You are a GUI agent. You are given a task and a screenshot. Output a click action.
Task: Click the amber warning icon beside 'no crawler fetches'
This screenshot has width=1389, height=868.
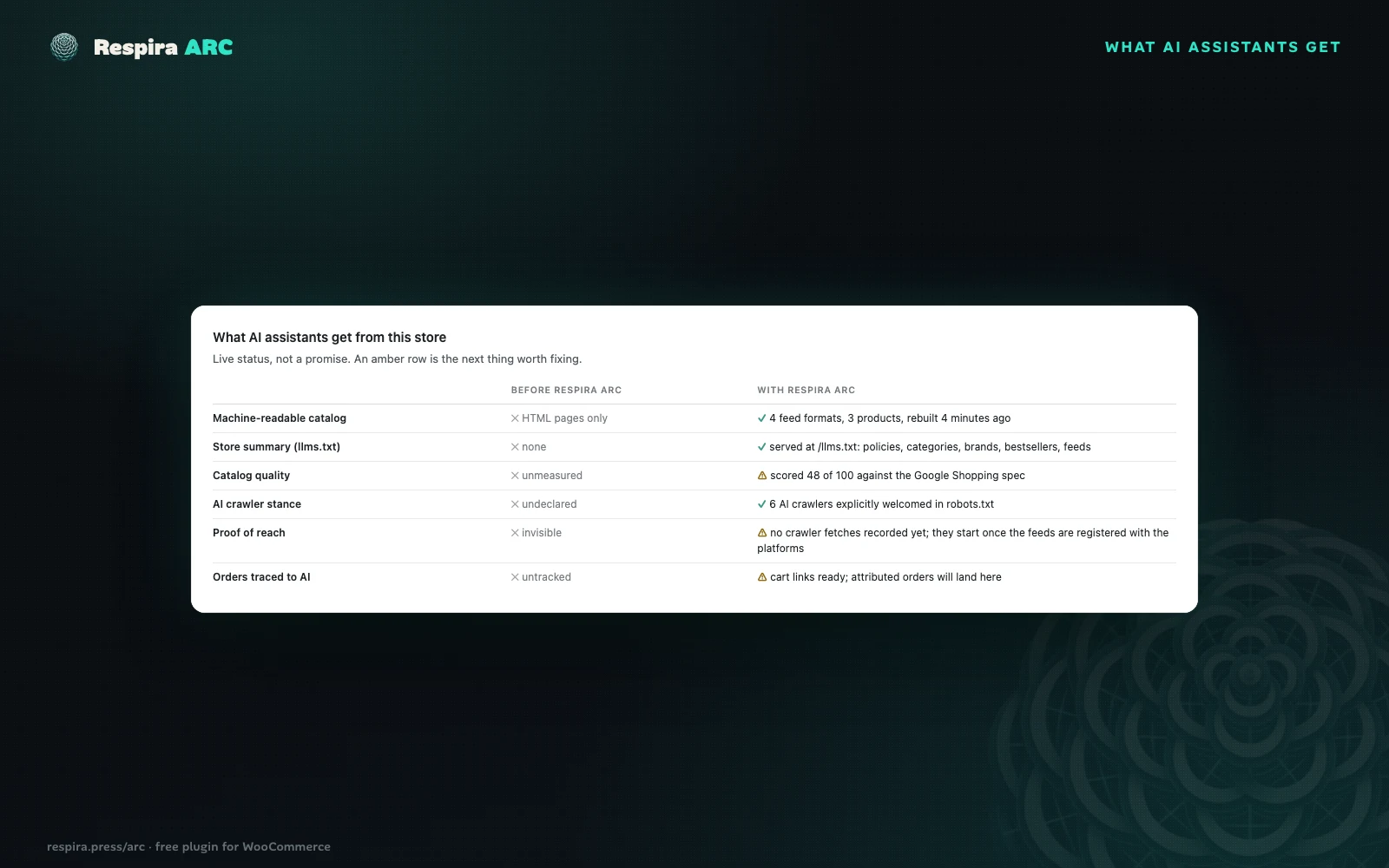(762, 533)
